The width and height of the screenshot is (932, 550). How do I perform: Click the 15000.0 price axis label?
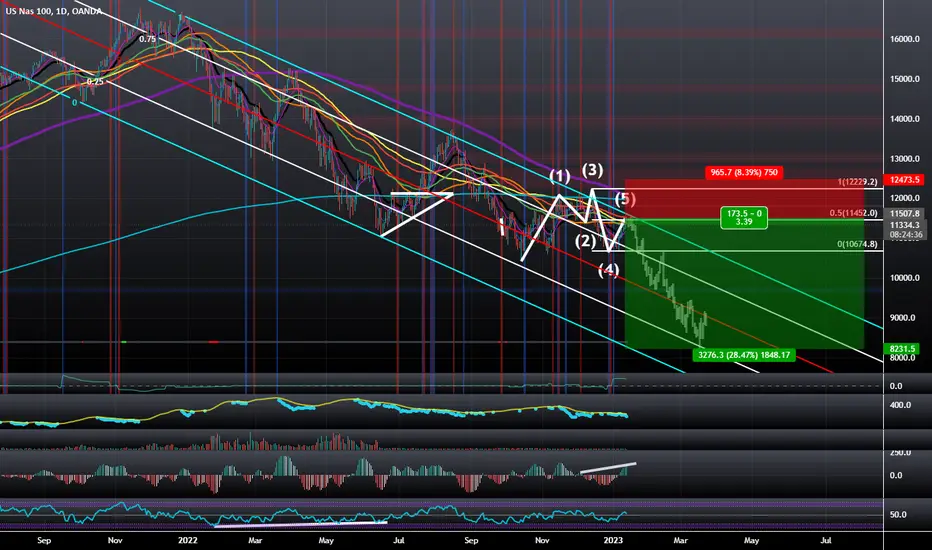pyautogui.click(x=905, y=79)
